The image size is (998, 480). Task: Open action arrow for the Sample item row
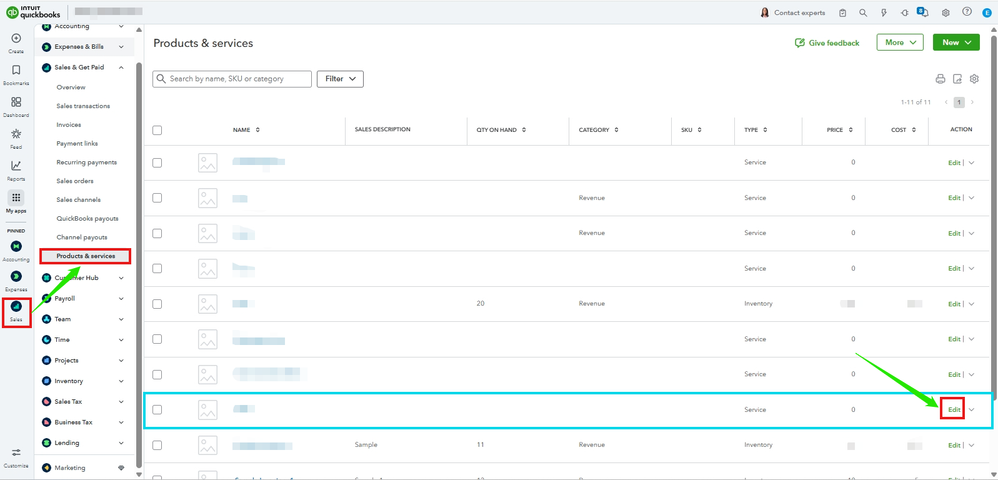pyautogui.click(x=971, y=445)
